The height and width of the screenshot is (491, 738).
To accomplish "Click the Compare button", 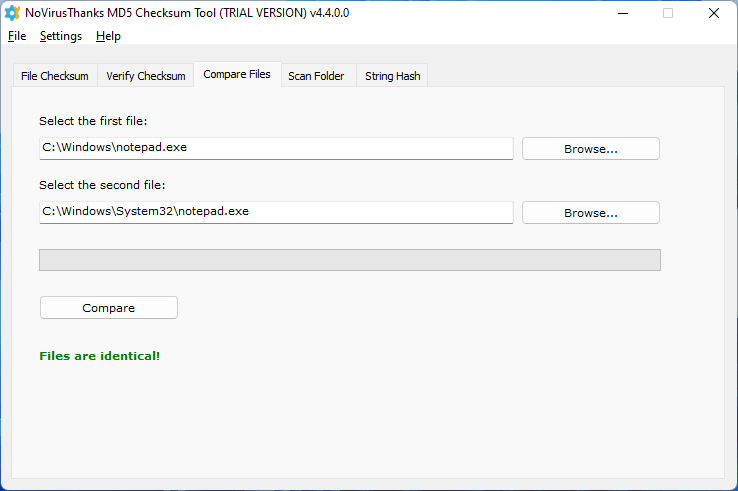I will 109,307.
